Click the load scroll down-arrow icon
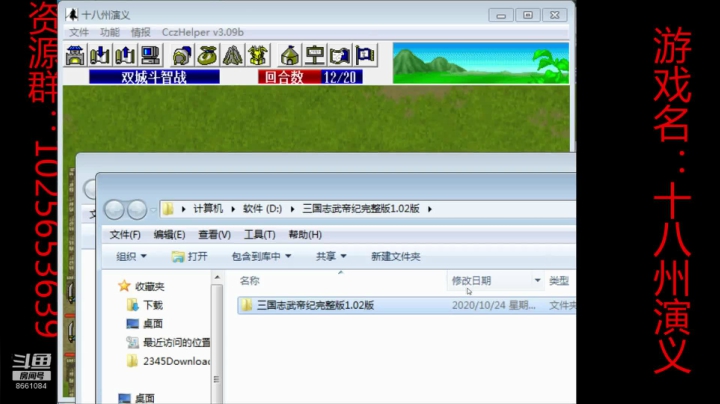This screenshot has height=404, width=720. [x=100, y=55]
